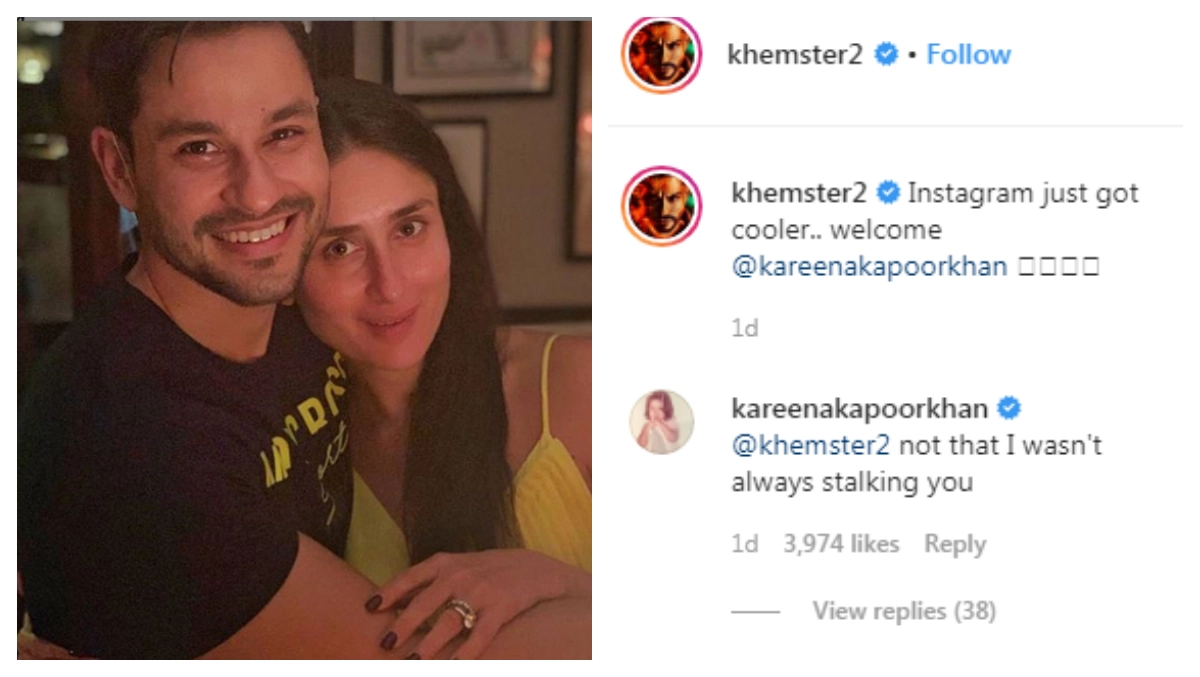Click the verified badge beside kareenakapoorkhan's comment name
Image resolution: width=1200 pixels, height=677 pixels.
[1009, 408]
